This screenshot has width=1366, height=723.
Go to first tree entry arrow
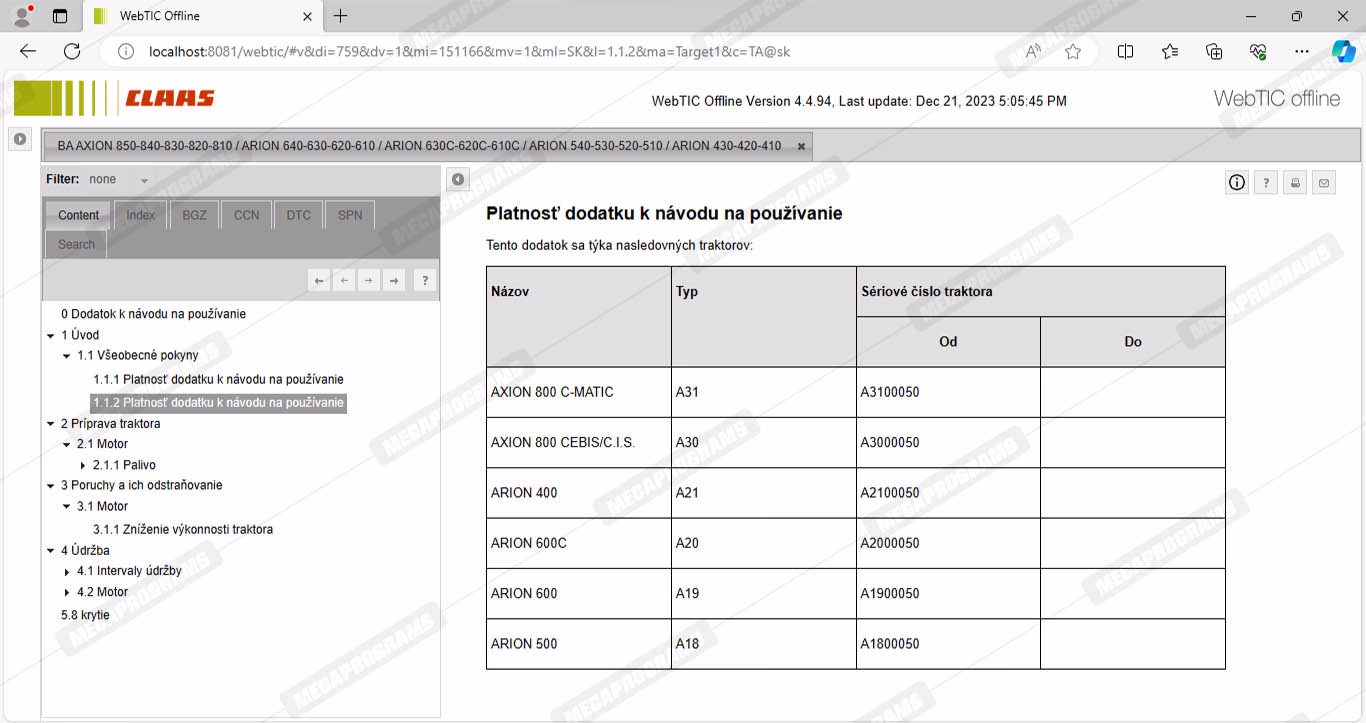pyautogui.click(x=319, y=281)
